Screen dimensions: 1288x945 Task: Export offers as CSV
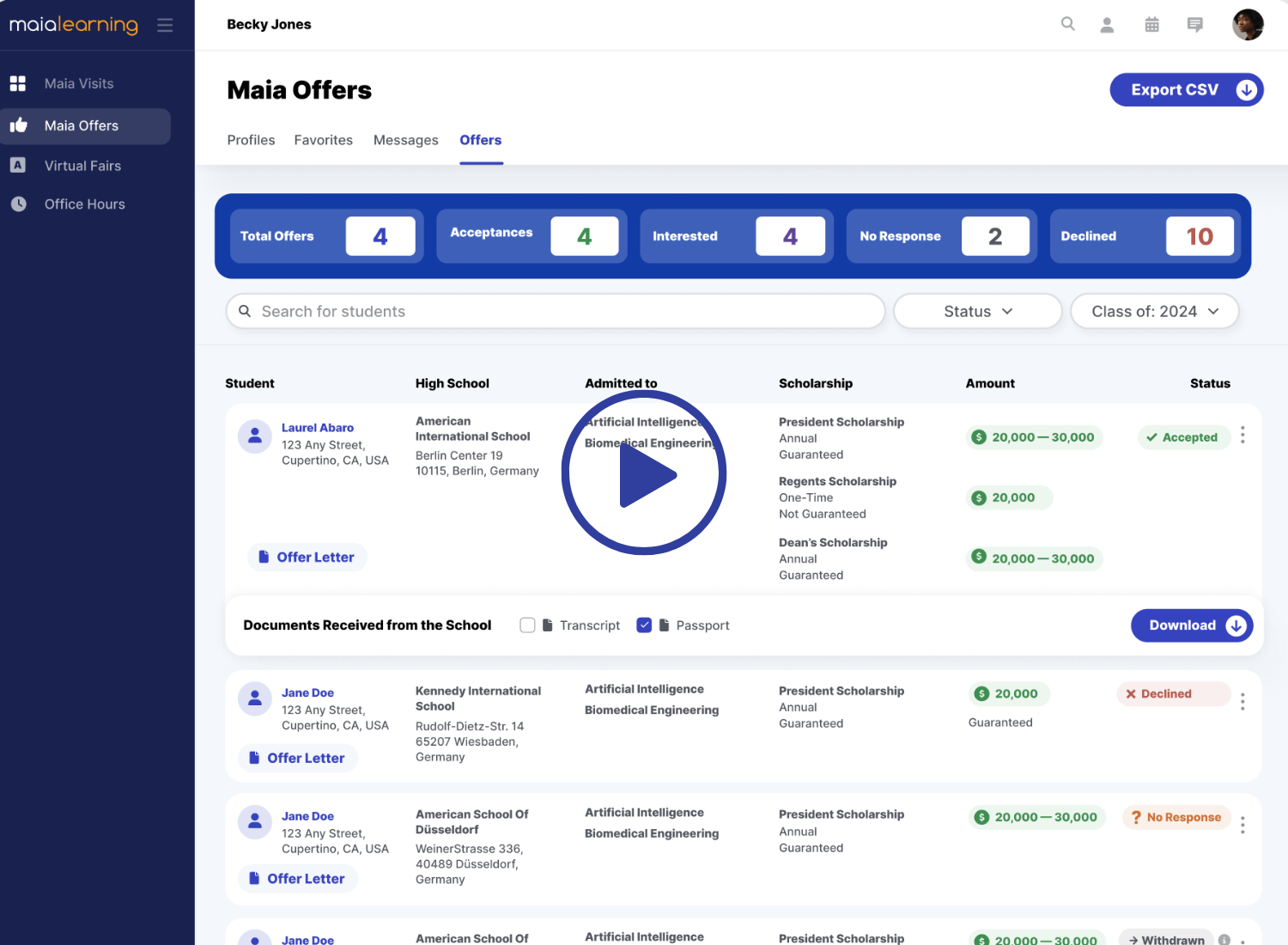pos(1187,89)
